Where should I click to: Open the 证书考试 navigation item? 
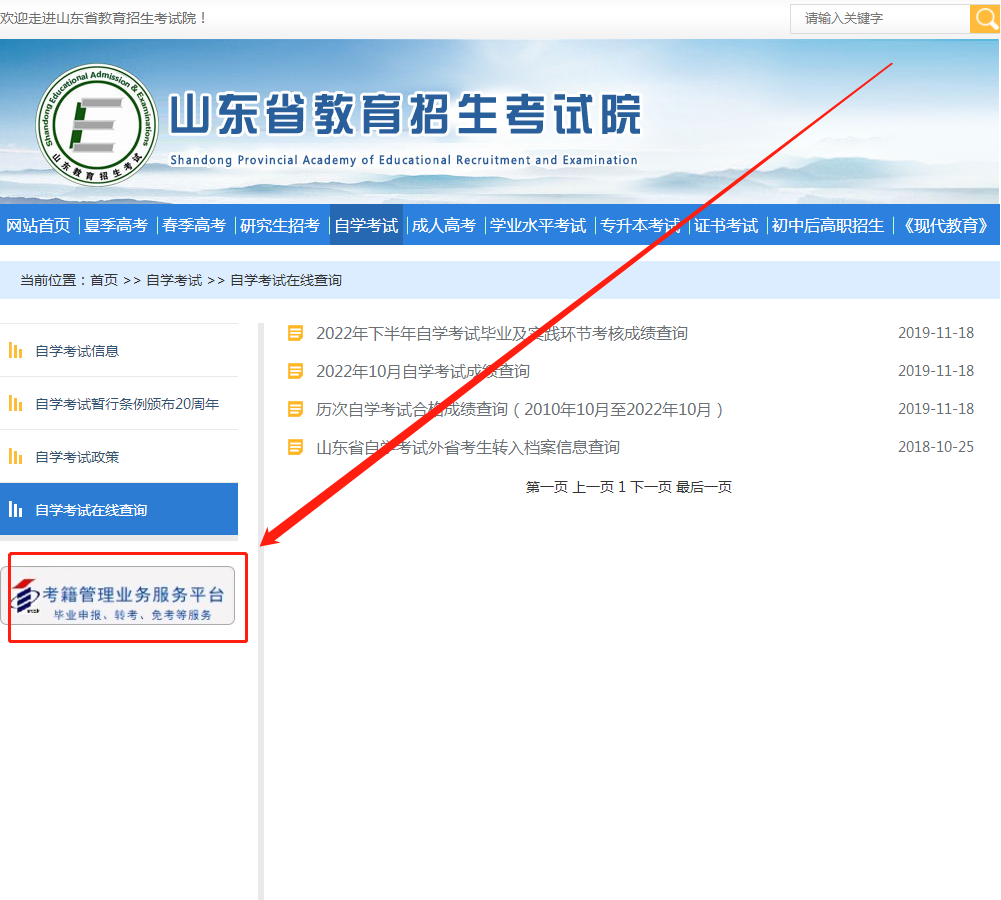click(727, 225)
